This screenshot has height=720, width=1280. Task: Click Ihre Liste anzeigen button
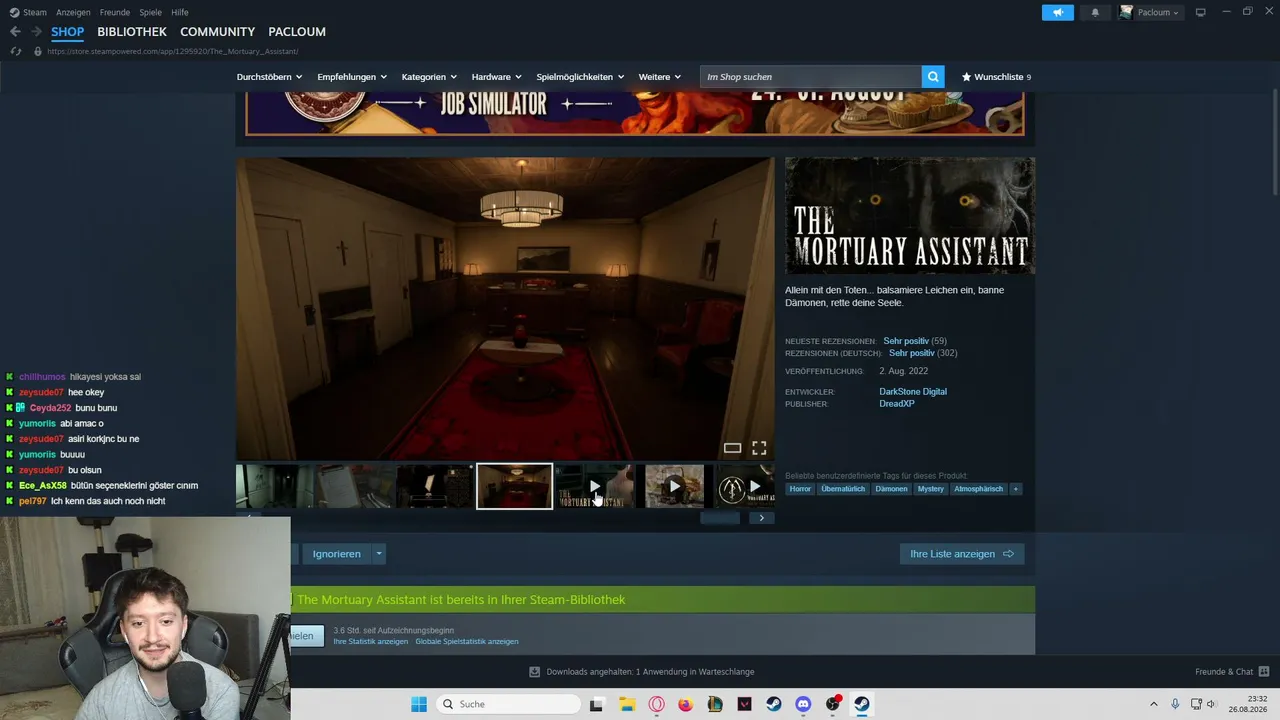tap(962, 554)
